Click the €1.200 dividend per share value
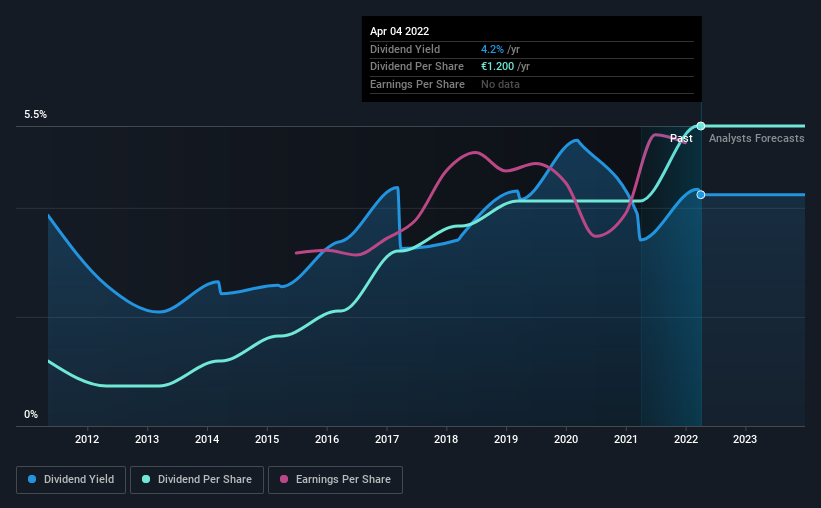This screenshot has height=508, width=821. click(497, 67)
